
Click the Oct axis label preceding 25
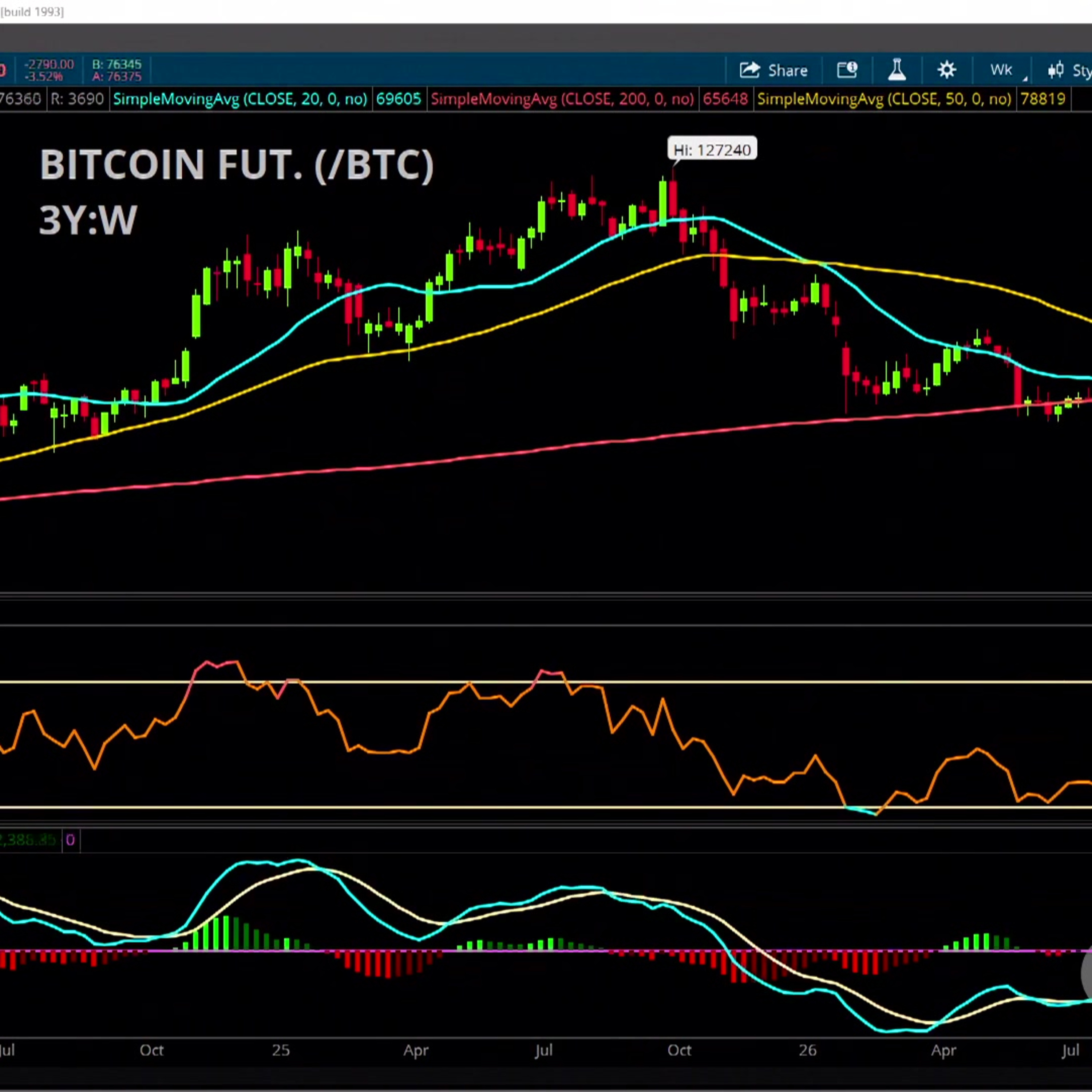pos(151,1050)
